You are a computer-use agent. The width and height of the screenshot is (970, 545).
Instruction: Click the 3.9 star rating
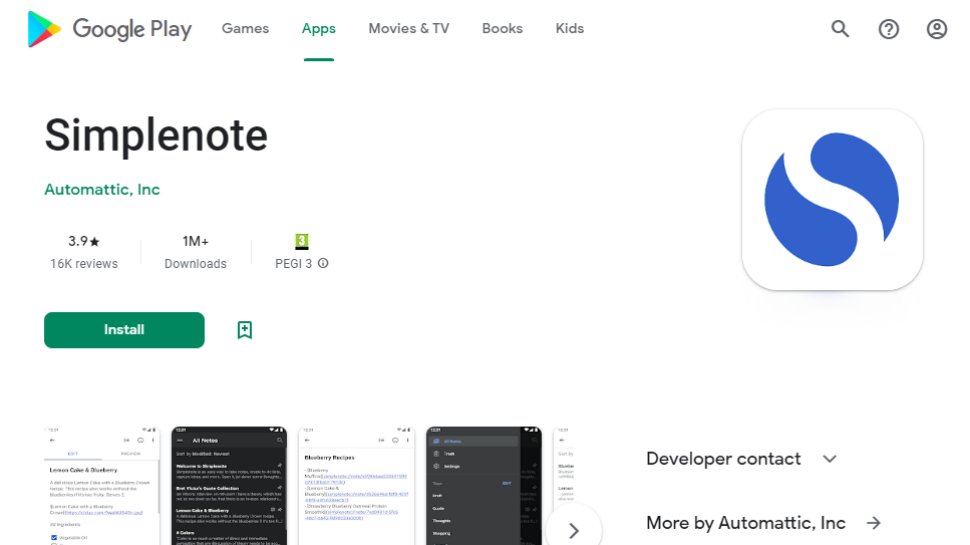pos(84,241)
